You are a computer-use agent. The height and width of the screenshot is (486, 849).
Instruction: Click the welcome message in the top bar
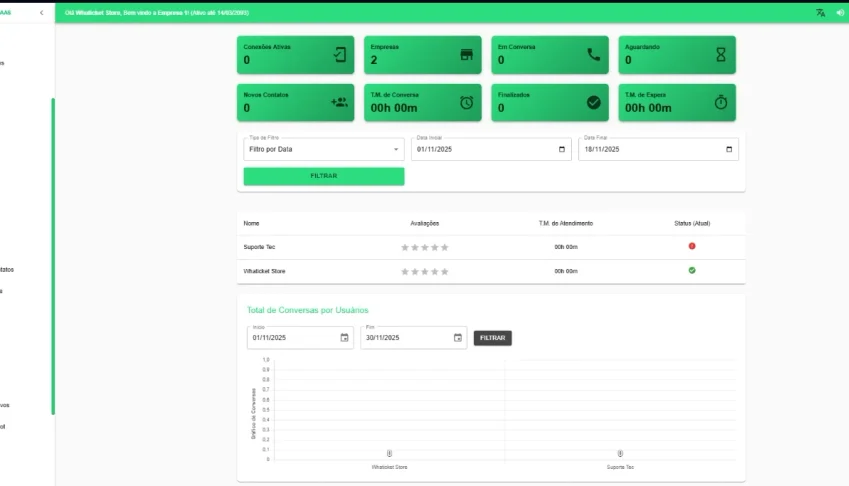(x=157, y=12)
